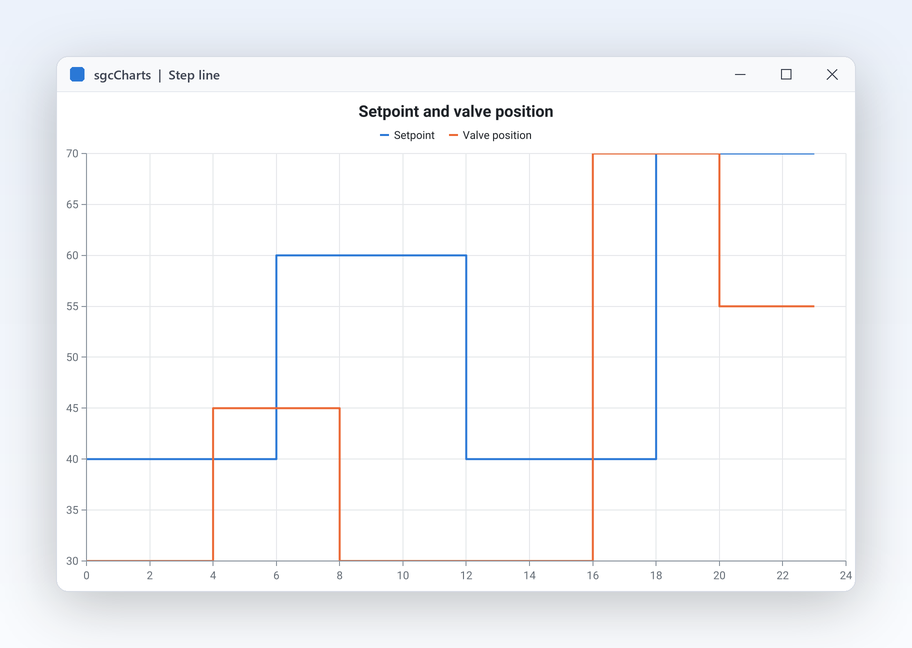Click the y-axis label 50
The width and height of the screenshot is (912, 648).
click(x=72, y=357)
